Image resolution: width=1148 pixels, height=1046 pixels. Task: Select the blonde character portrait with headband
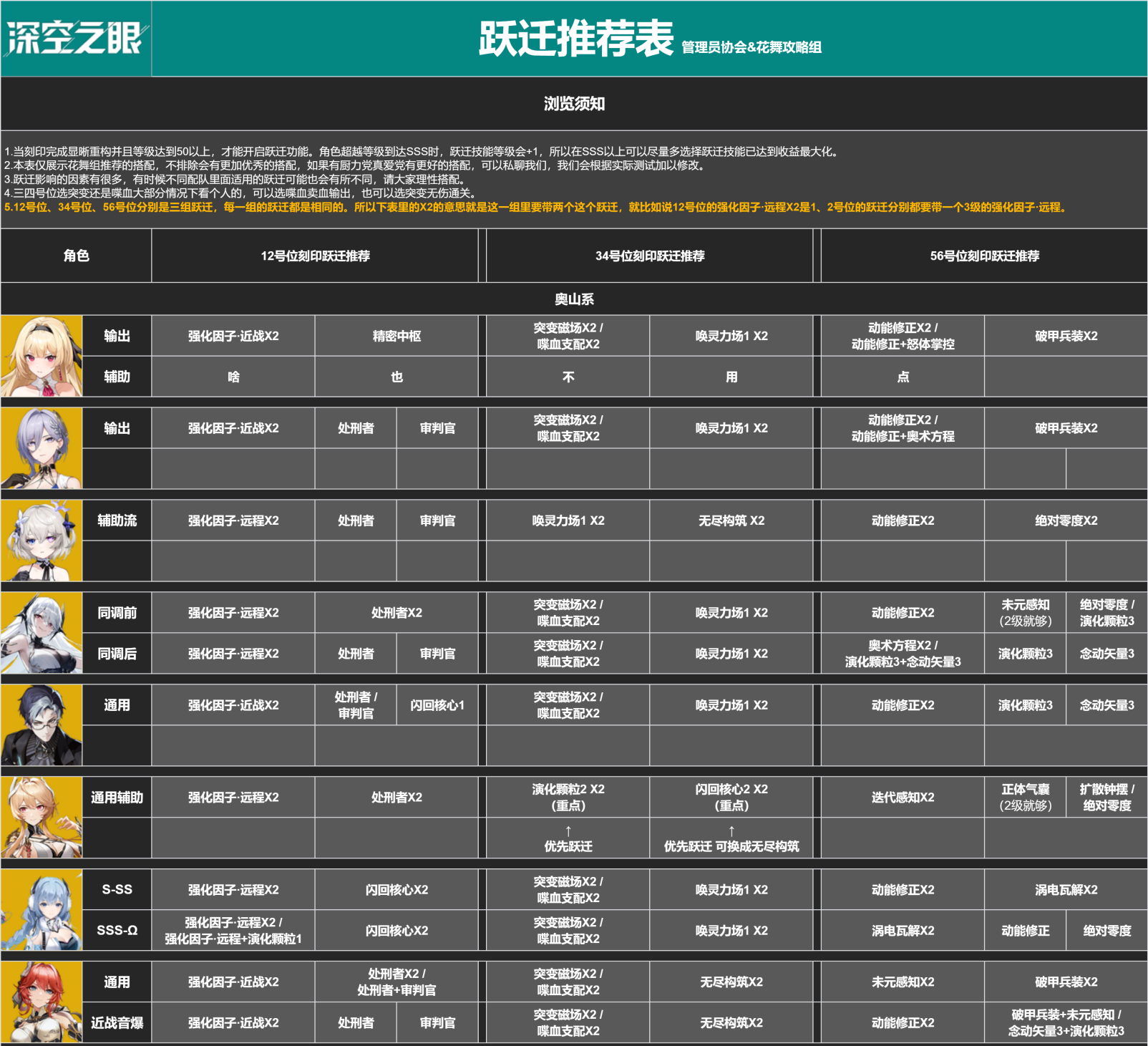[x=42, y=356]
